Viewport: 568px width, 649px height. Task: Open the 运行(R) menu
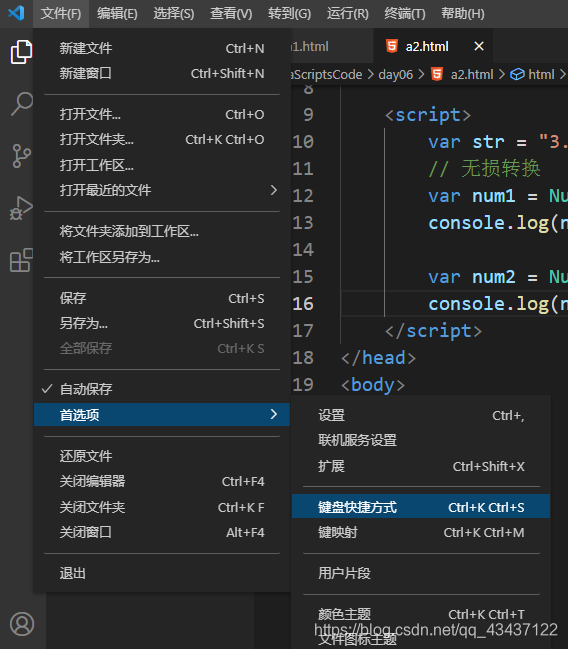347,14
